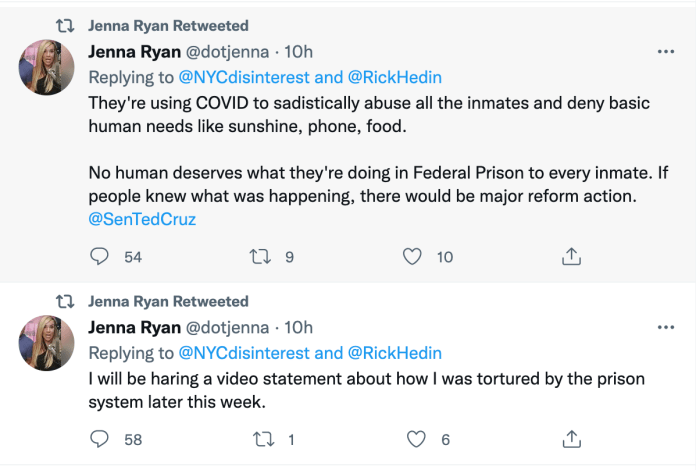Share the video statement tweet
Viewport: 696px width, 470px height.
point(571,439)
